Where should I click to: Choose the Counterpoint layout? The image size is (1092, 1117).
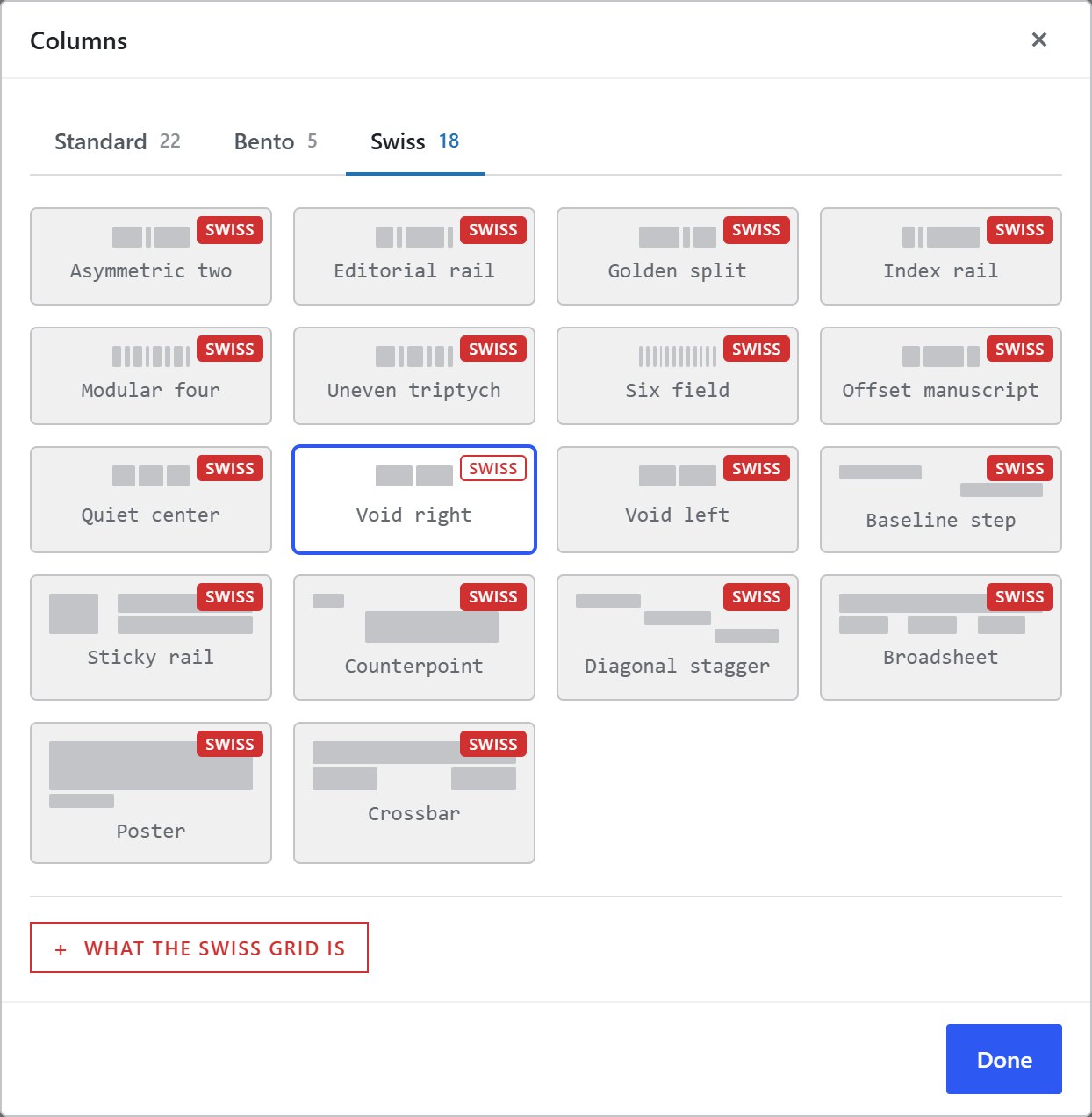(414, 638)
